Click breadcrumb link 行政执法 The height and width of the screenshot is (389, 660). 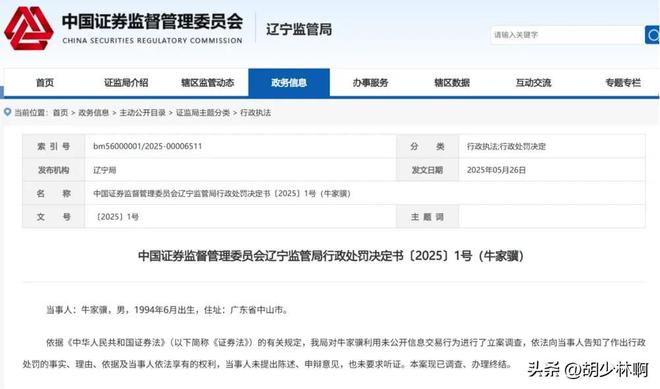click(x=255, y=112)
